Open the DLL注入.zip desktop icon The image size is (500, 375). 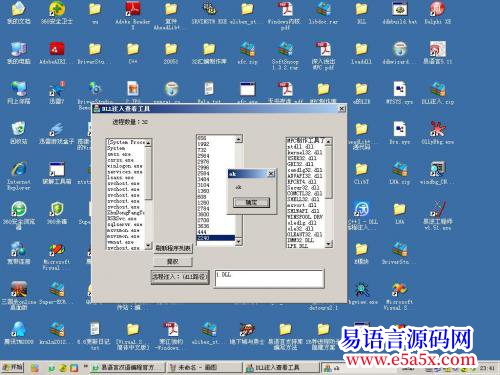point(437,93)
